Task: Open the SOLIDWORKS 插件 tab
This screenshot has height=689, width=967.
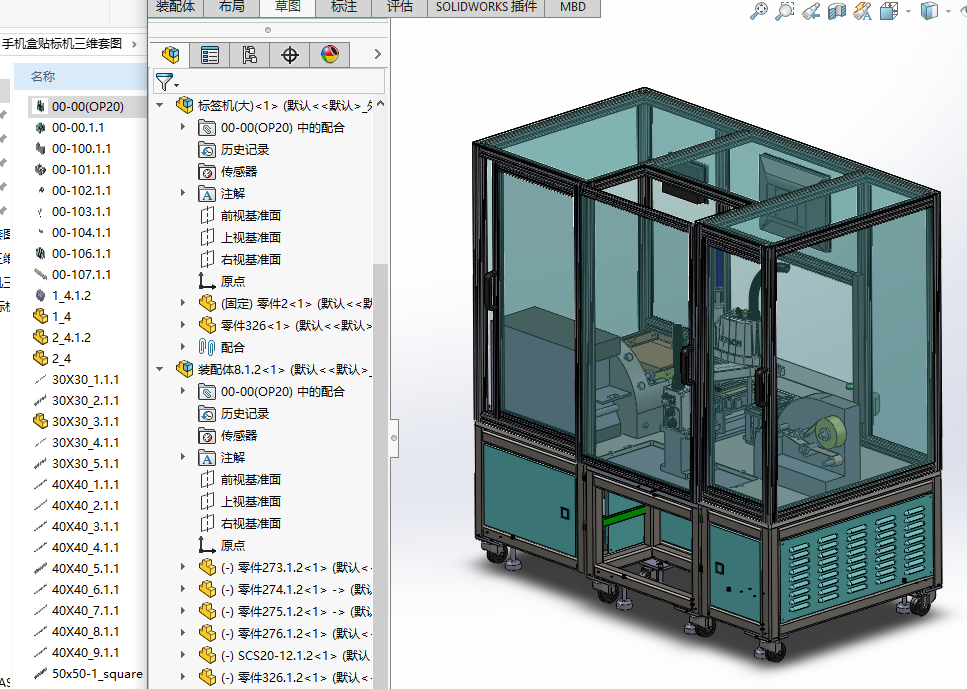Action: point(486,7)
